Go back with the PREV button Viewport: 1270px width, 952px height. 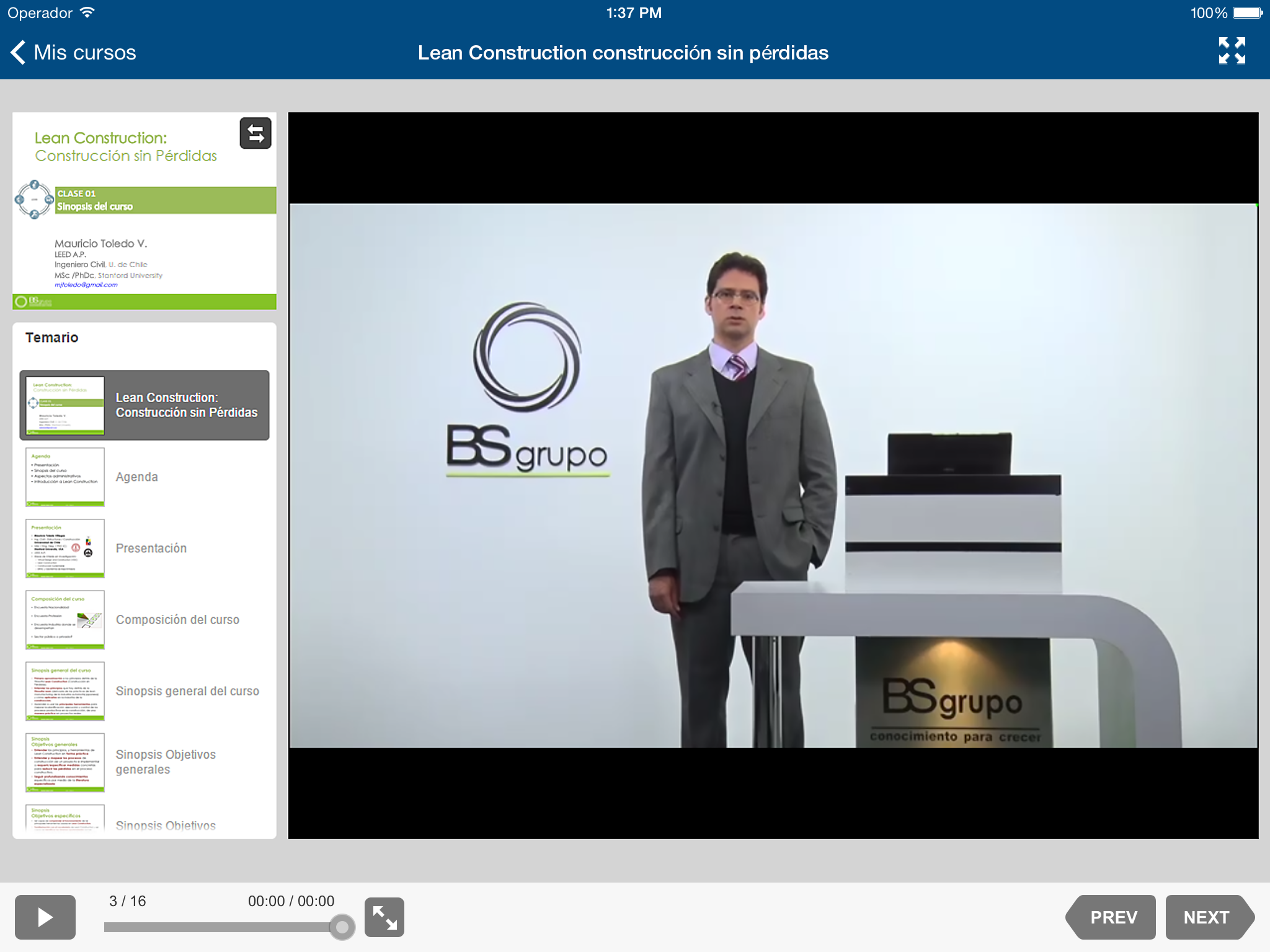tap(1112, 917)
